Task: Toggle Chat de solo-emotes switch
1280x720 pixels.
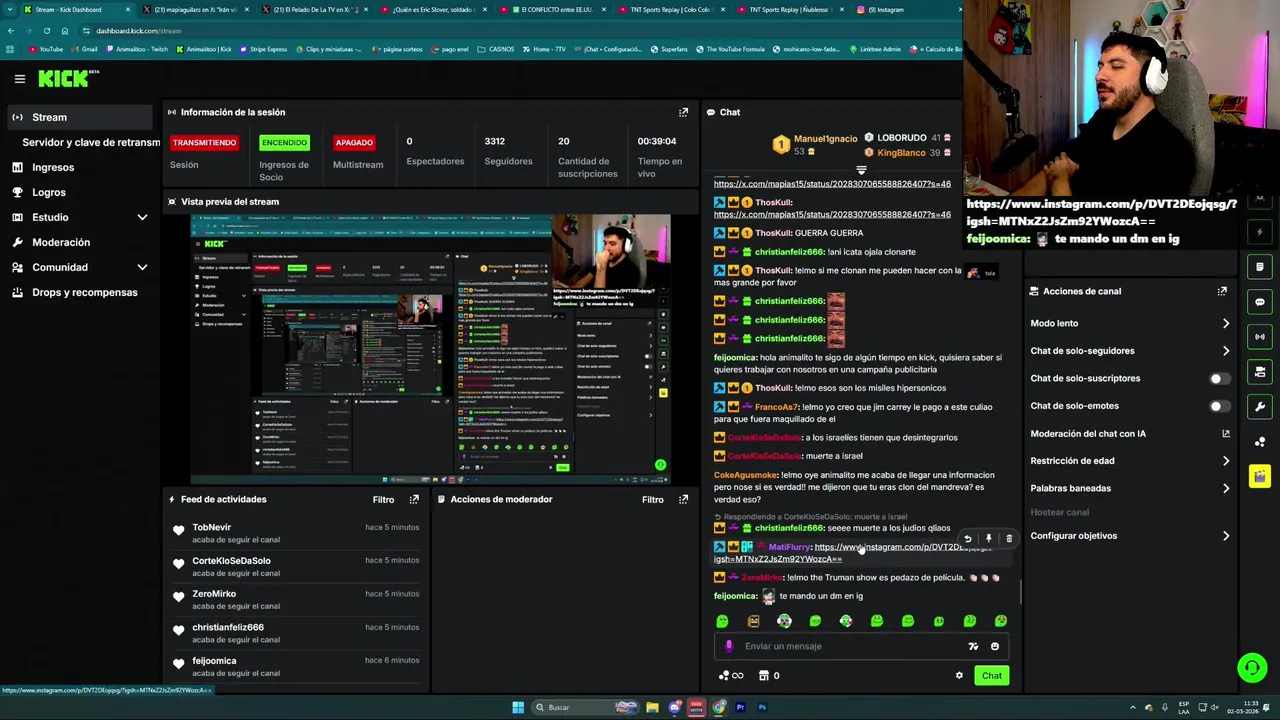Action: (1219, 406)
